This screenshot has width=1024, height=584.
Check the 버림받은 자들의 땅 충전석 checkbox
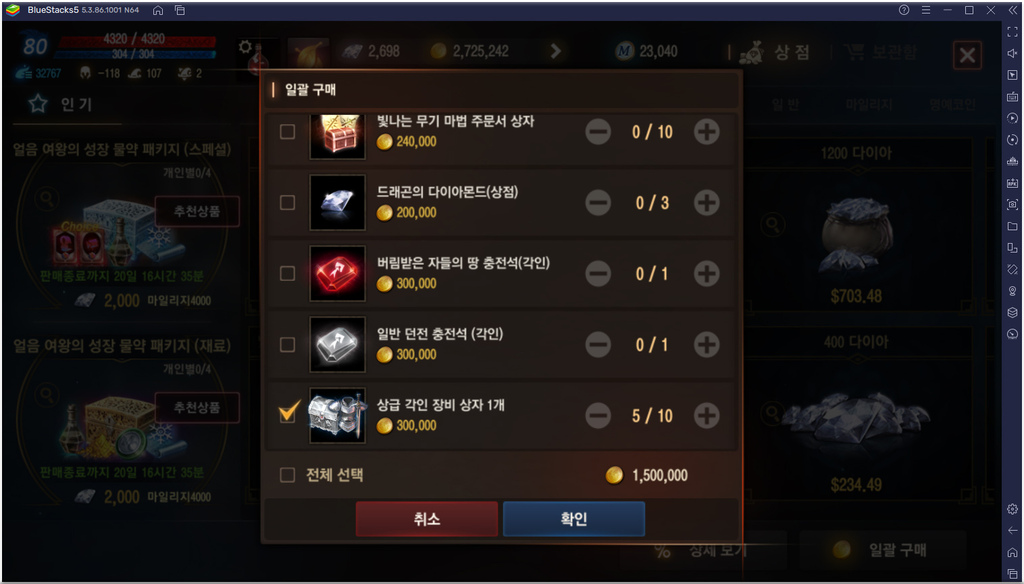287,273
